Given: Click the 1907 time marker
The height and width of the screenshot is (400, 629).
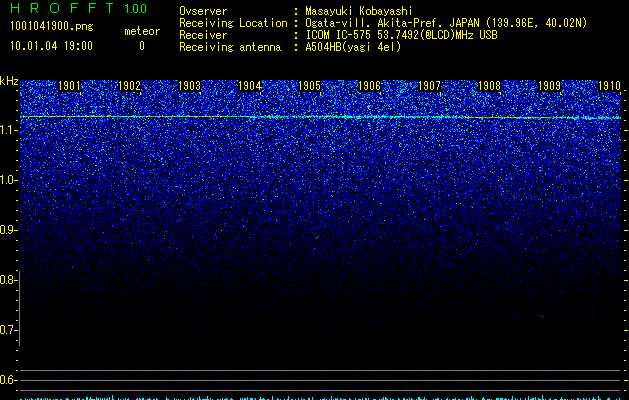Looking at the screenshot, I should click(429, 86).
